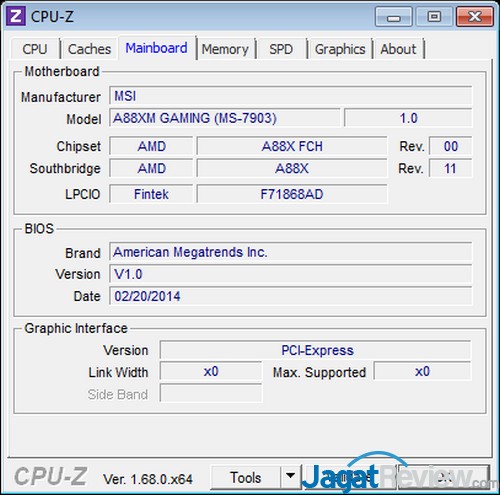Click the Motherboard group heading
Screen dimensions: 500x495
[62, 71]
